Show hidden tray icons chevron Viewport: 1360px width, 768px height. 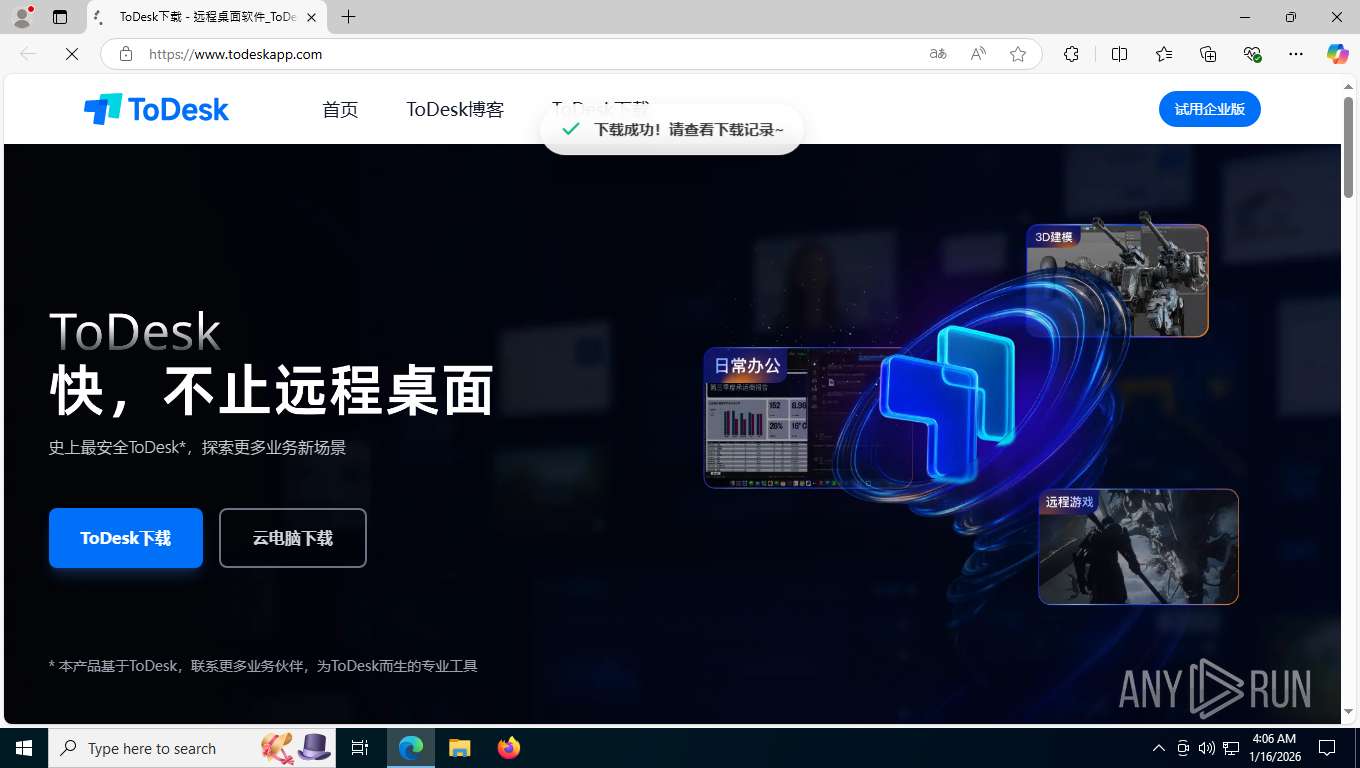(1159, 748)
